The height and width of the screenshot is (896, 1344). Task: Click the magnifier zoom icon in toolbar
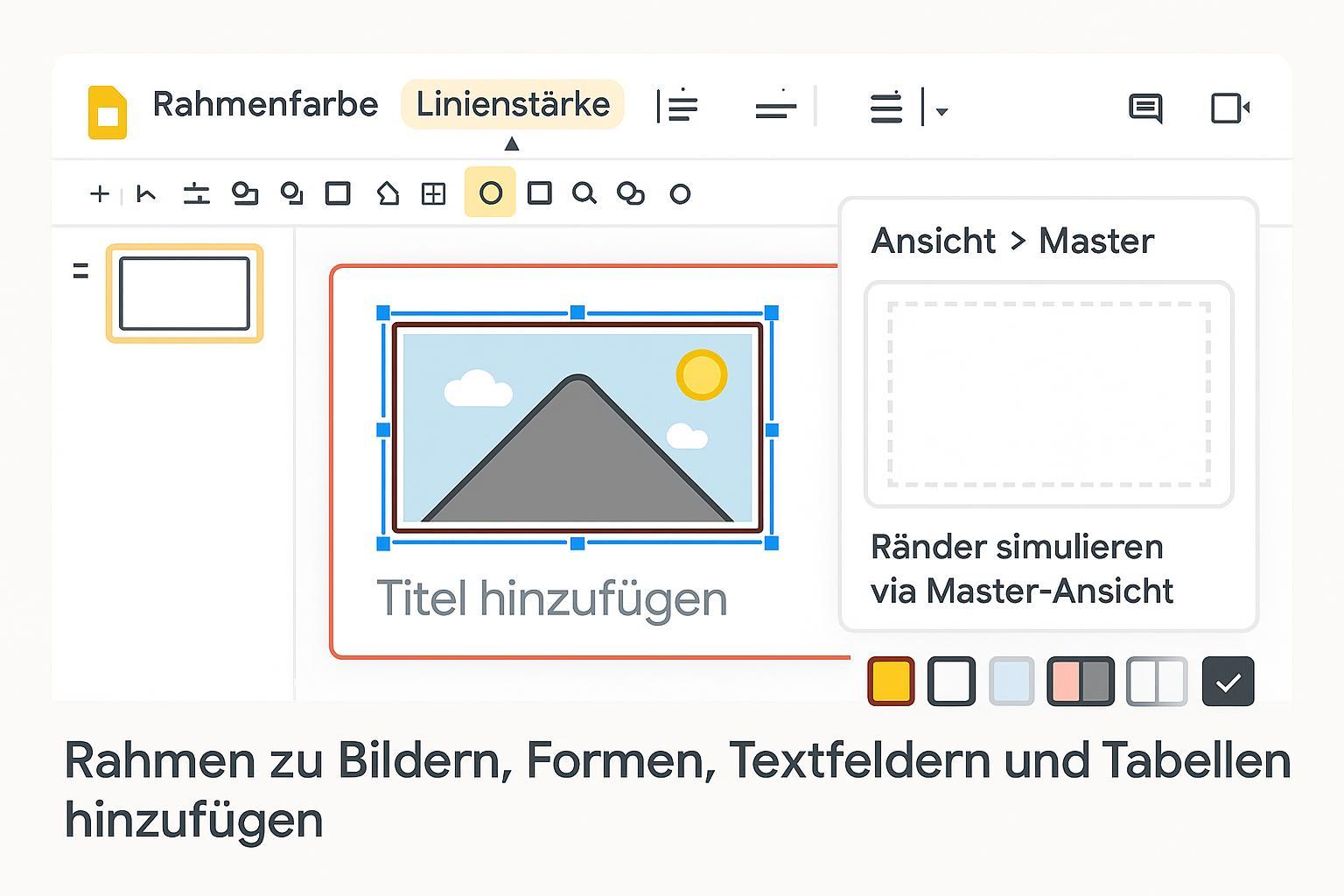pos(584,193)
